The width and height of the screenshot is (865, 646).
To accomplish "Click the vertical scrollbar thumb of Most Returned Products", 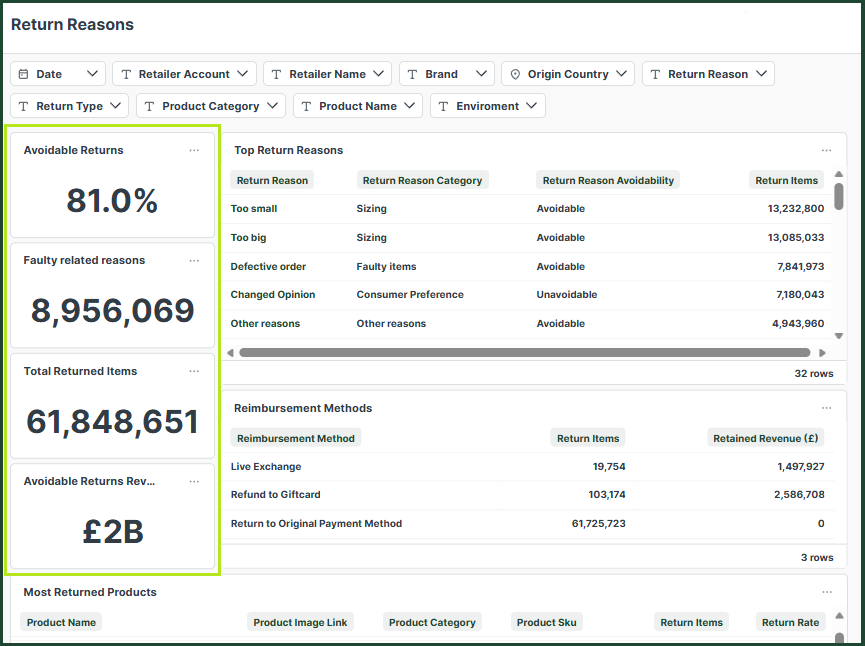I will [839, 638].
